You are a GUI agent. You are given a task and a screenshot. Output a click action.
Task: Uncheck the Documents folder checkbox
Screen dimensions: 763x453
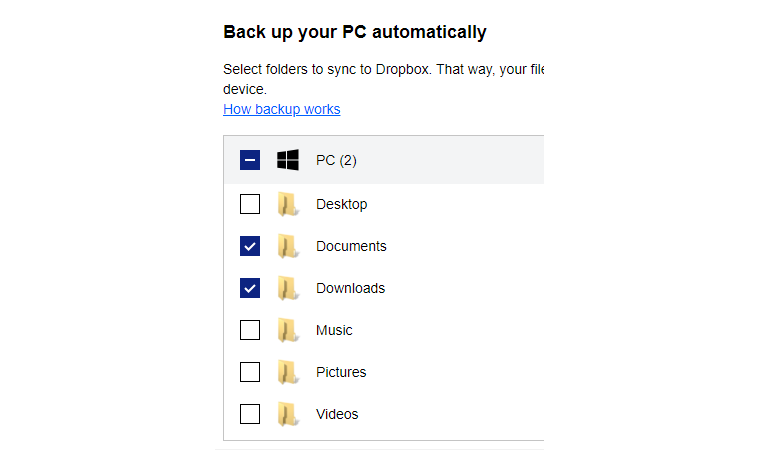(x=250, y=246)
